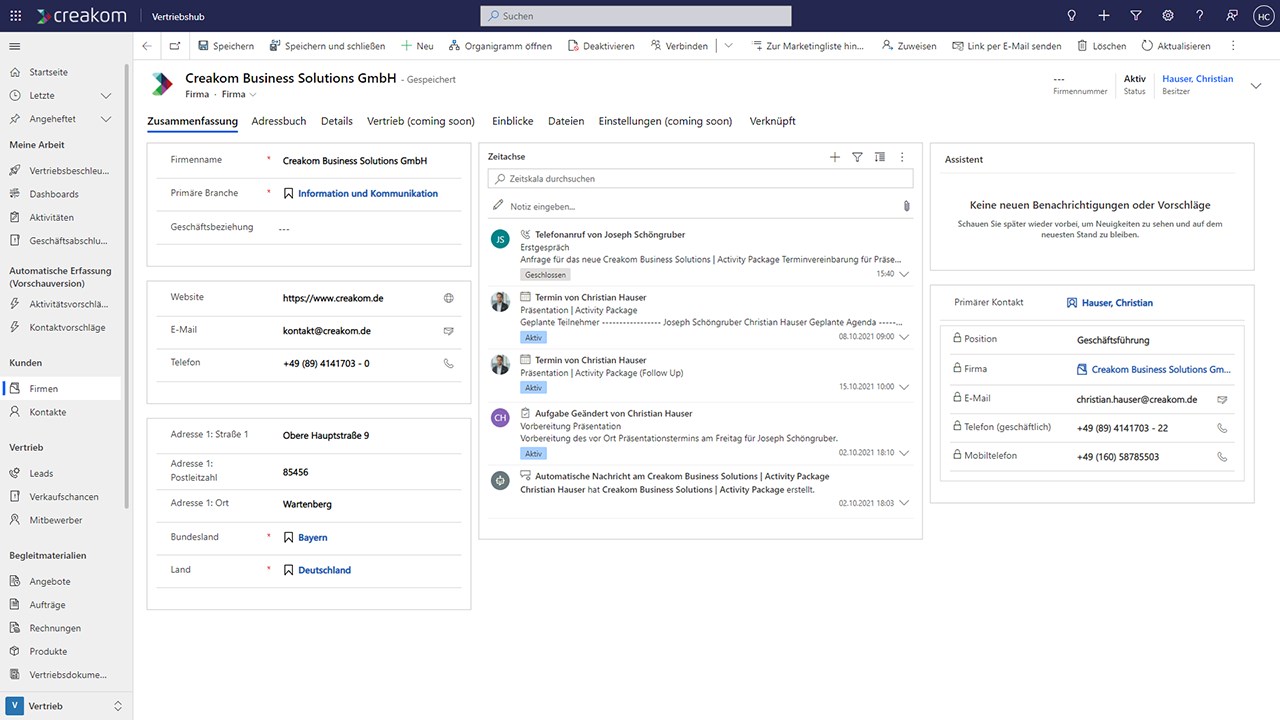Open primary contact Hauser, Christian link
The image size is (1280, 720).
click(x=1117, y=303)
